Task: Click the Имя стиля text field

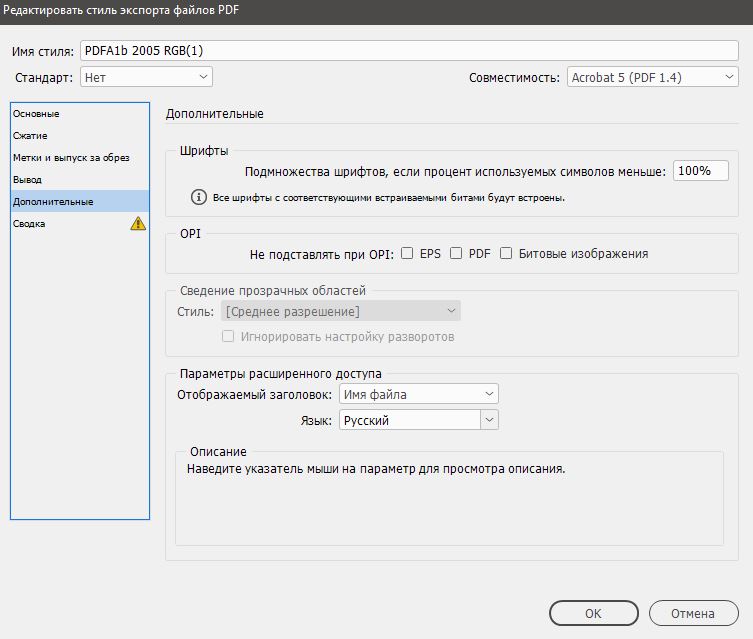Action: click(409, 50)
